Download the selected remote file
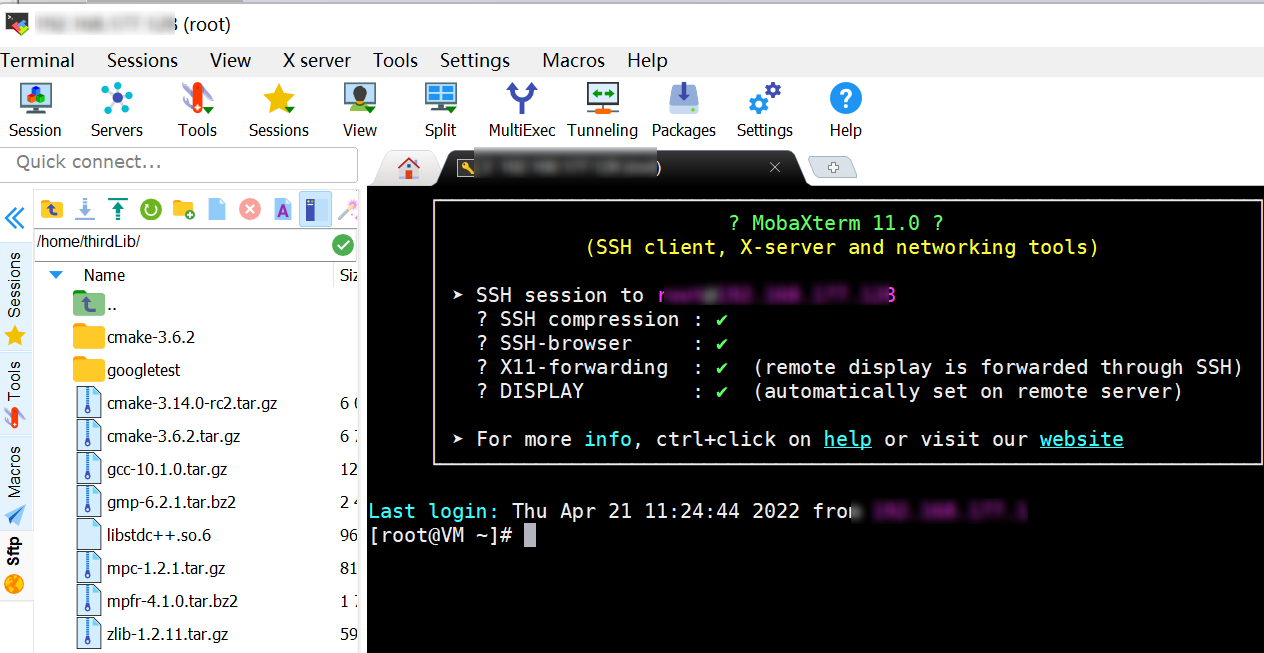1264x653 pixels. [85, 210]
